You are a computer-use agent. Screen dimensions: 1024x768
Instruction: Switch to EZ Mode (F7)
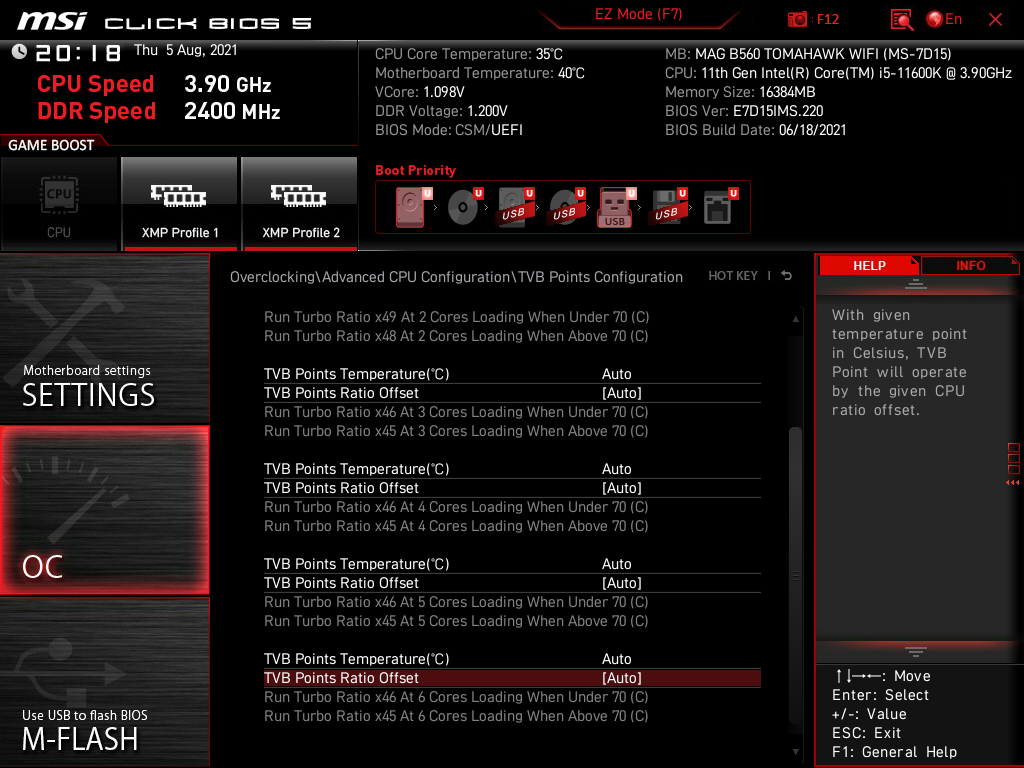[638, 14]
